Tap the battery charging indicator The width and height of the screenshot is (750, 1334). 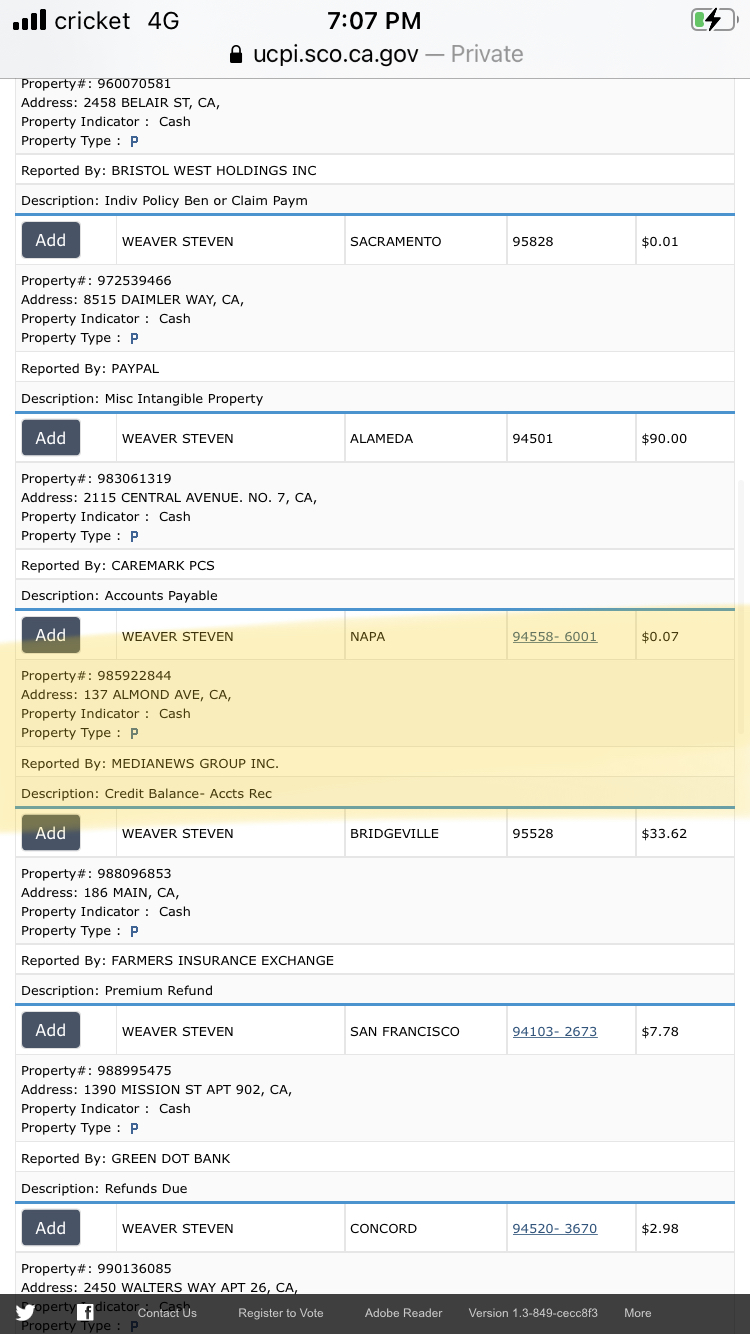(x=713, y=20)
